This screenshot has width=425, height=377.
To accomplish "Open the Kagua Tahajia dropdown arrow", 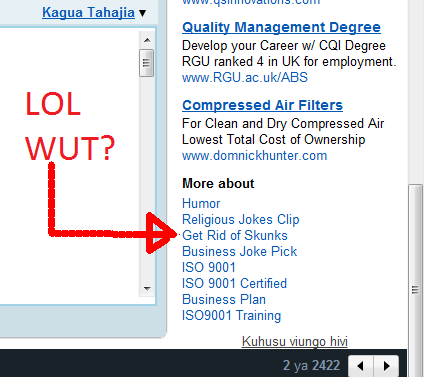I will 143,13.
